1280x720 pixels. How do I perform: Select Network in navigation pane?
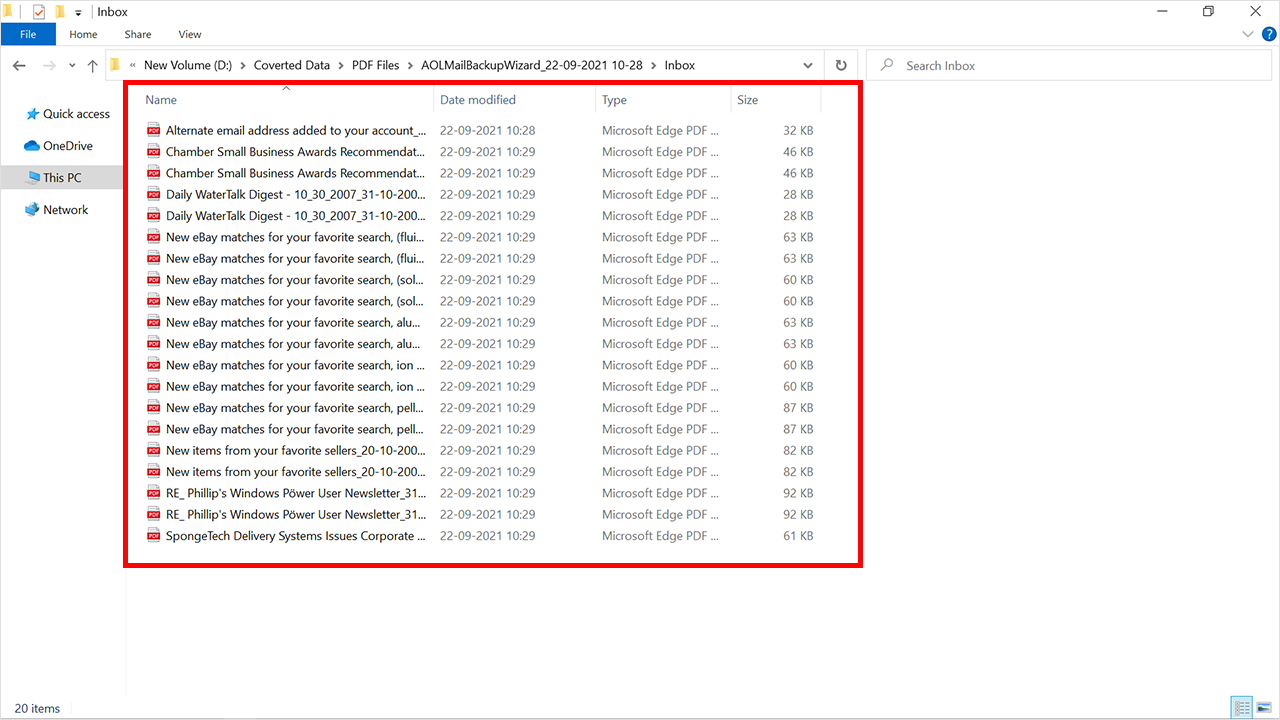point(56,210)
